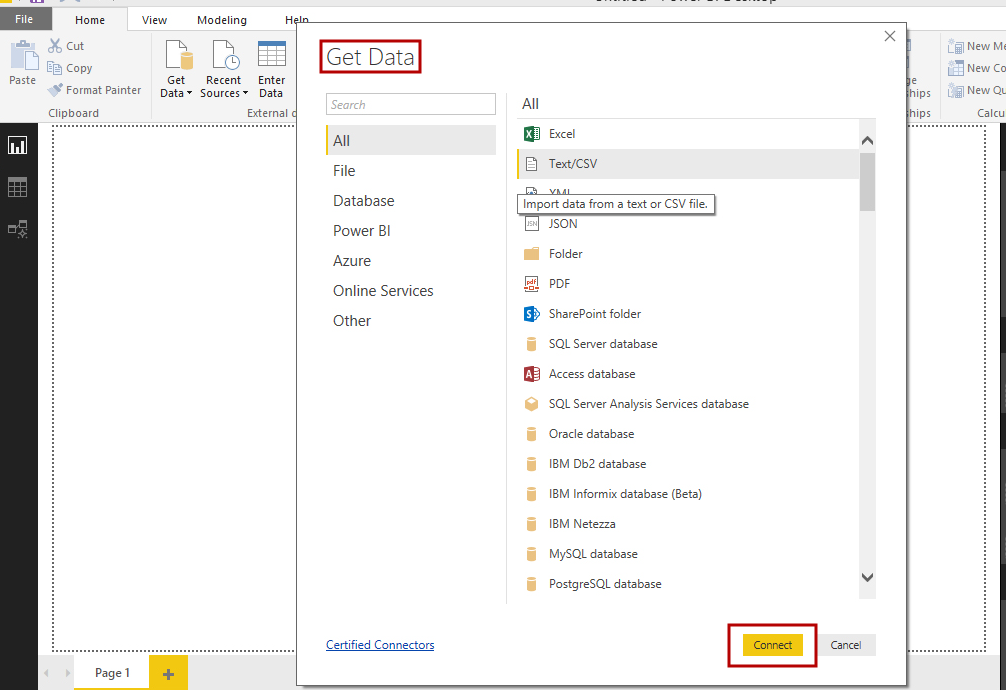Add a new report page
This screenshot has width=1007, height=690.
[168, 673]
